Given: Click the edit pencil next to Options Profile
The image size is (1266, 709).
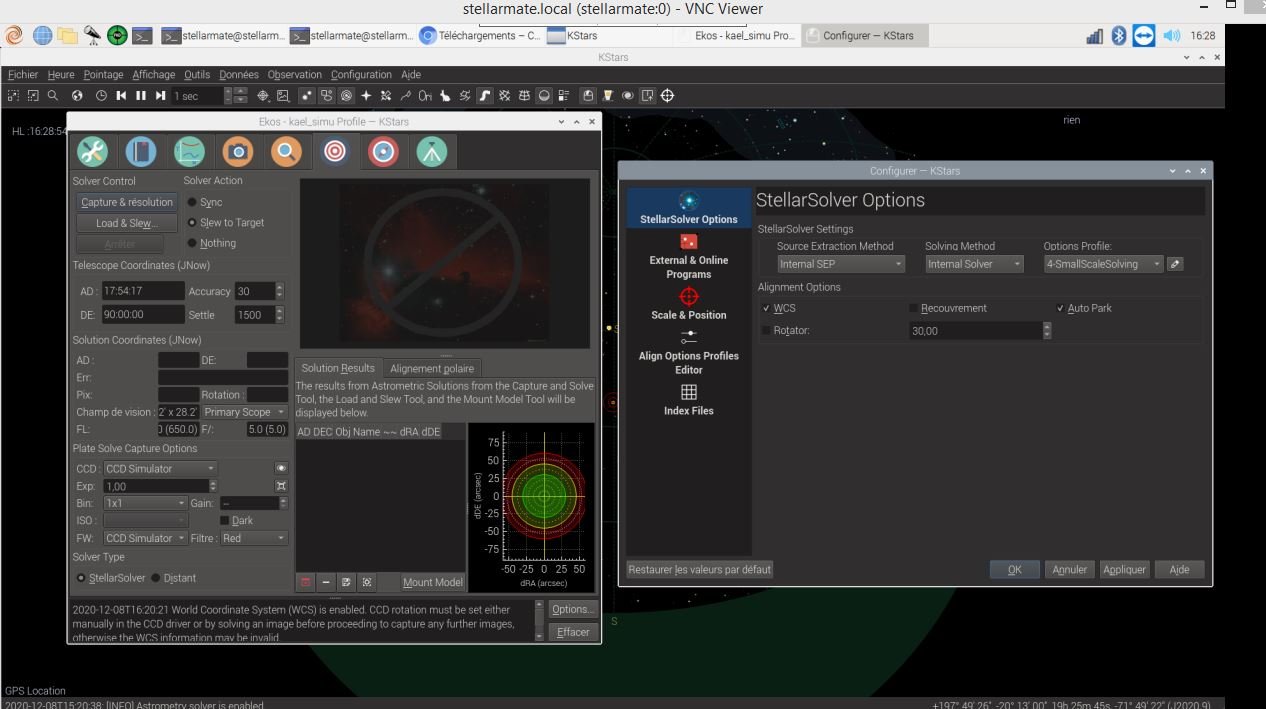Looking at the screenshot, I should coord(1176,264).
